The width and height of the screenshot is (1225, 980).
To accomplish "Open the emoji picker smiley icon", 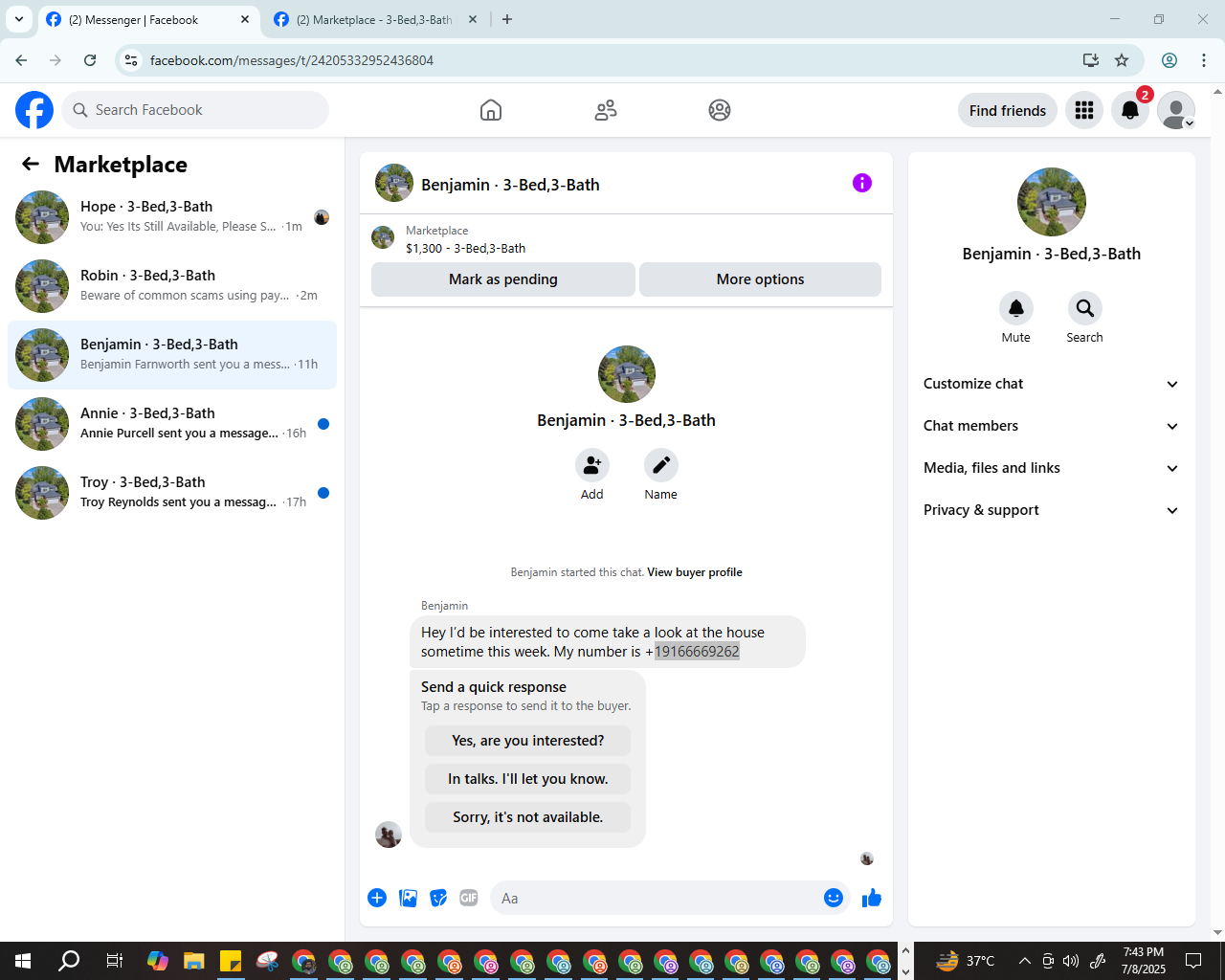I will (834, 898).
